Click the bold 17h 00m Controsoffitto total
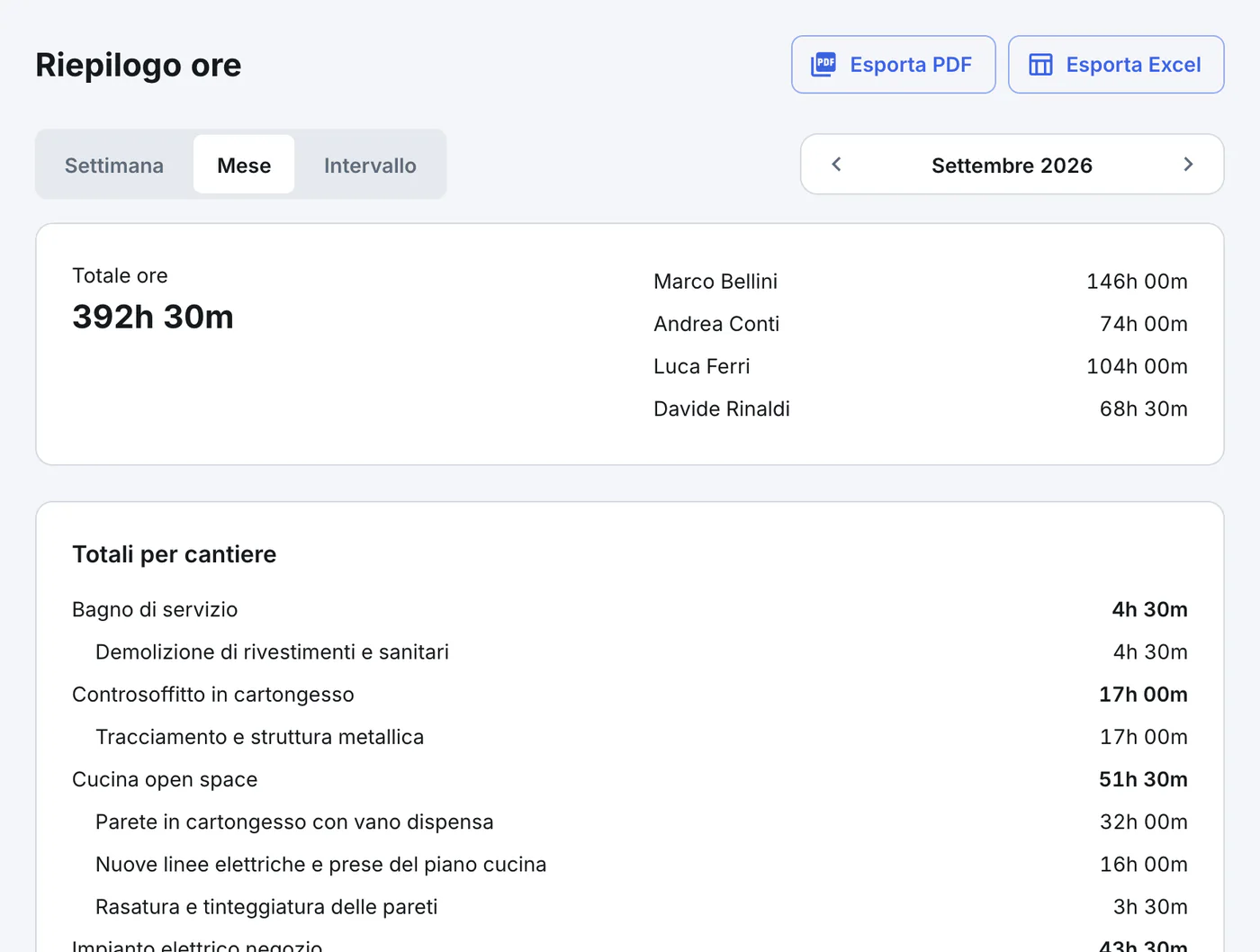The width and height of the screenshot is (1260, 952). click(x=1143, y=695)
